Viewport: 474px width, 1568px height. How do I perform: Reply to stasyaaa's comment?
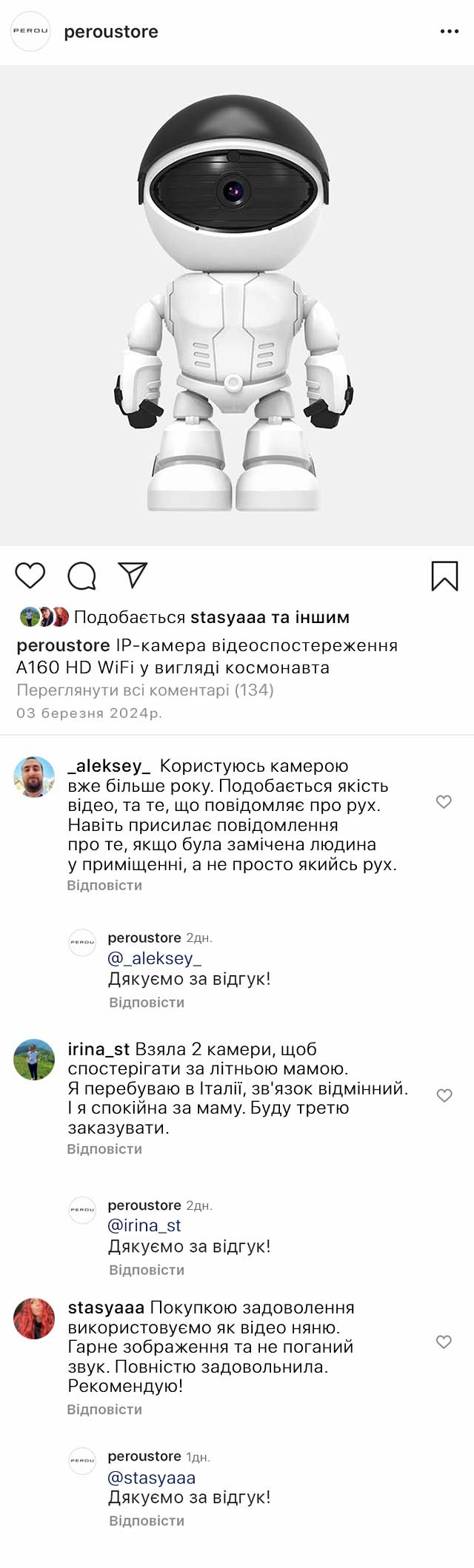(x=104, y=1410)
